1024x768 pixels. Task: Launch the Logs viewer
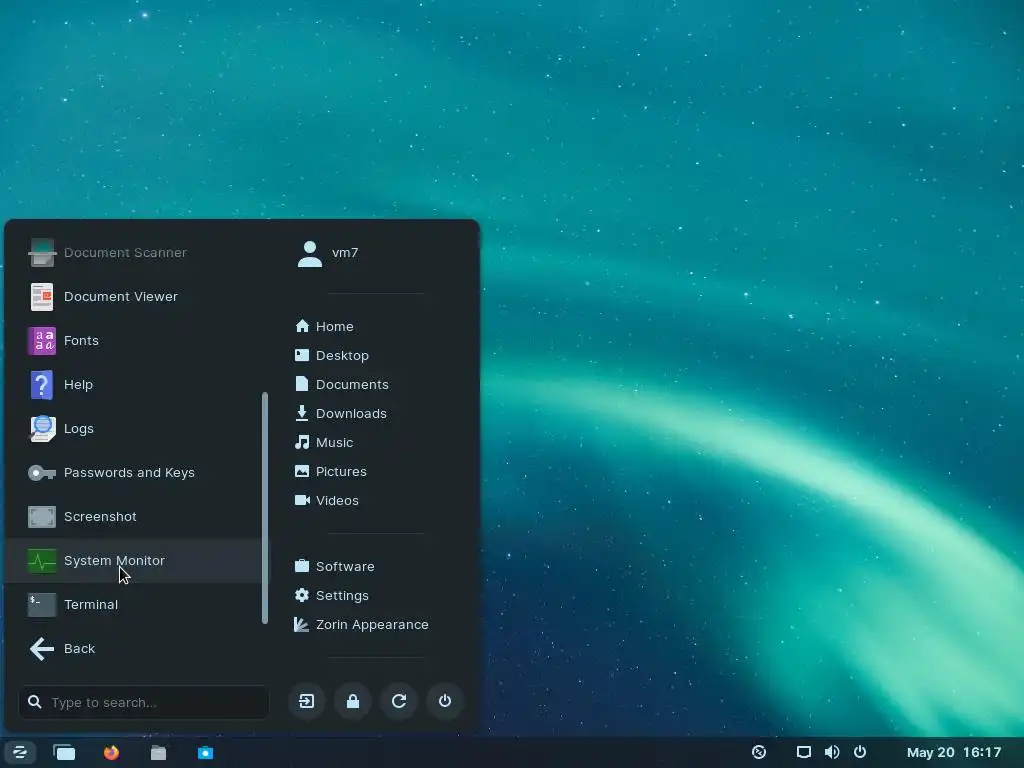click(135, 428)
